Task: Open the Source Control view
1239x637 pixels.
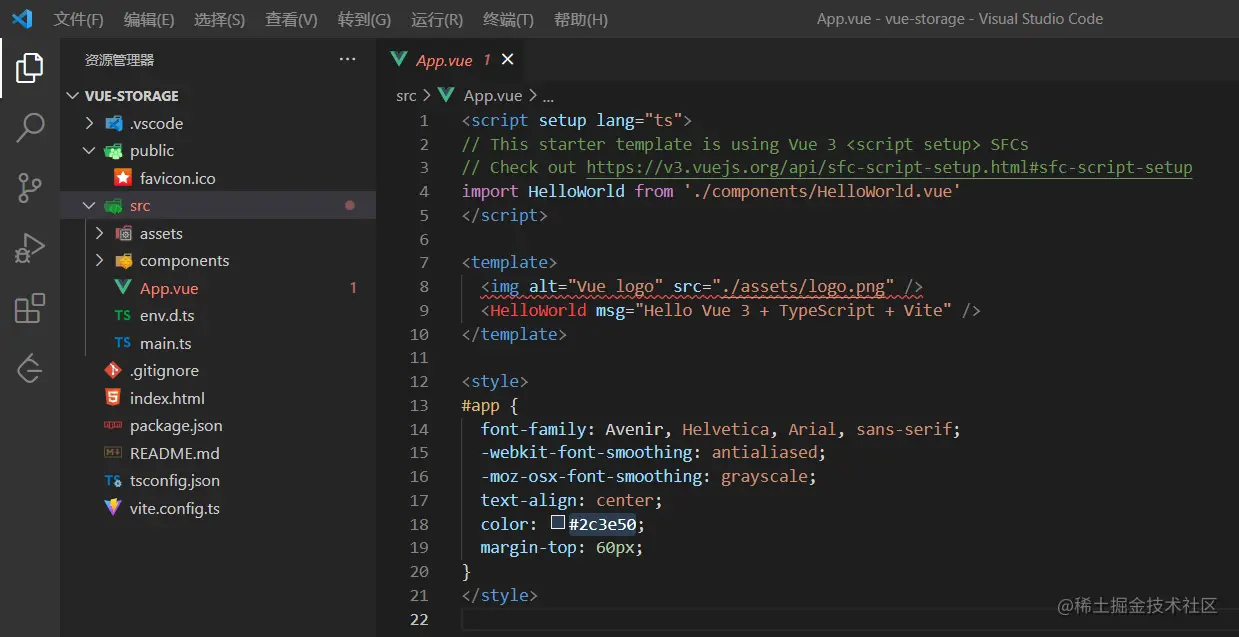Action: [30, 187]
